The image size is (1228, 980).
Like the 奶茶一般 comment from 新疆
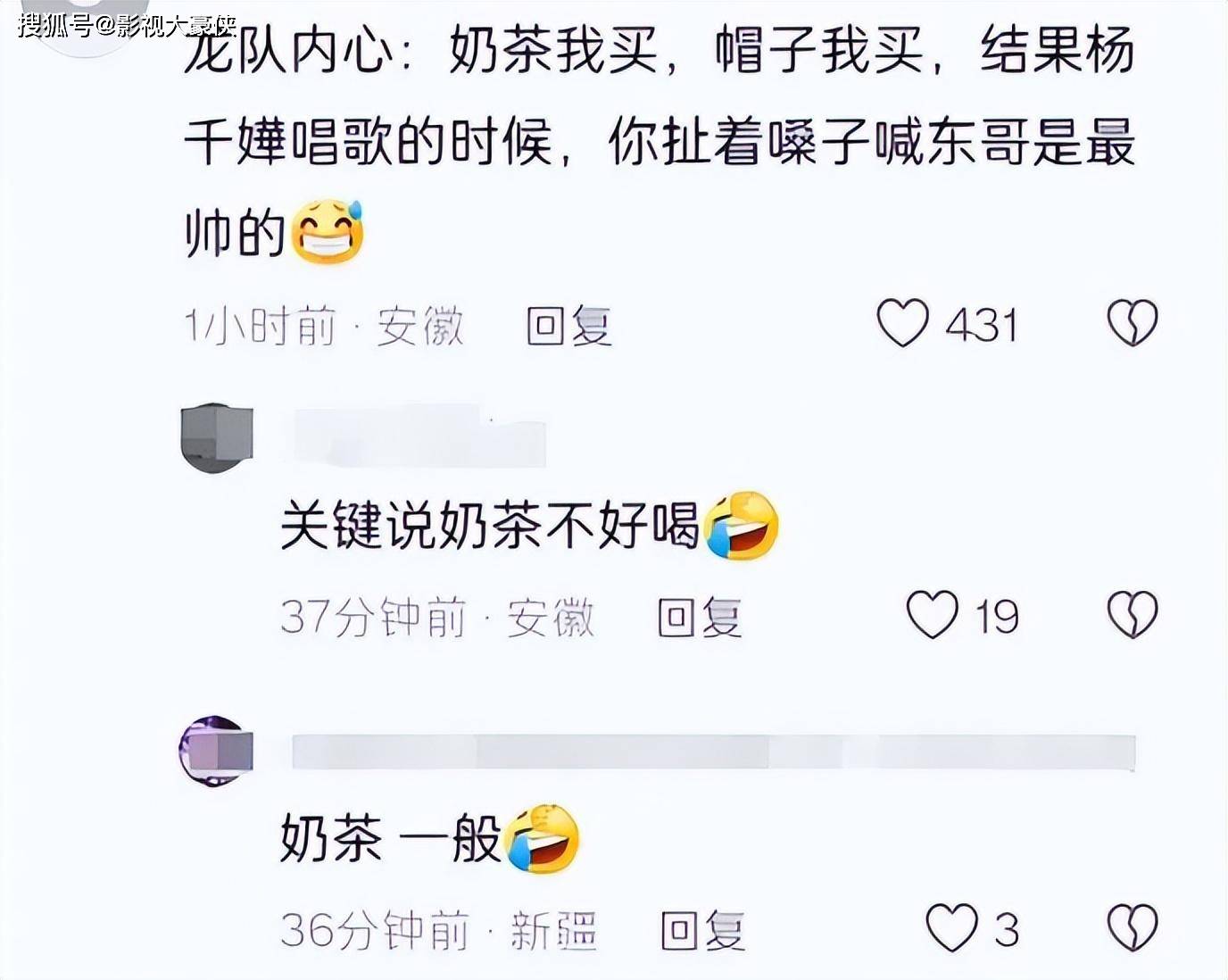pyautogui.click(x=951, y=927)
